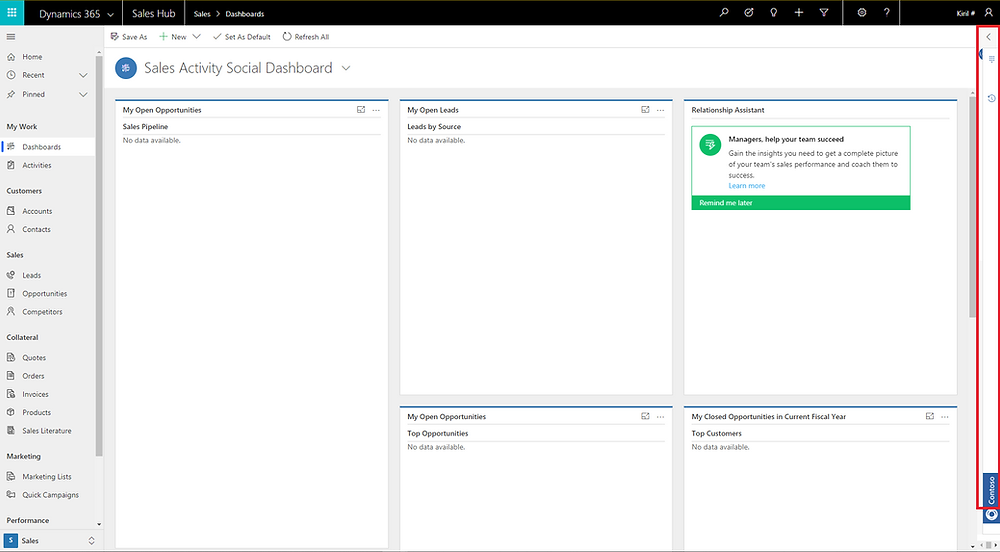Expand chart in Top Customers tile

pyautogui.click(x=930, y=416)
